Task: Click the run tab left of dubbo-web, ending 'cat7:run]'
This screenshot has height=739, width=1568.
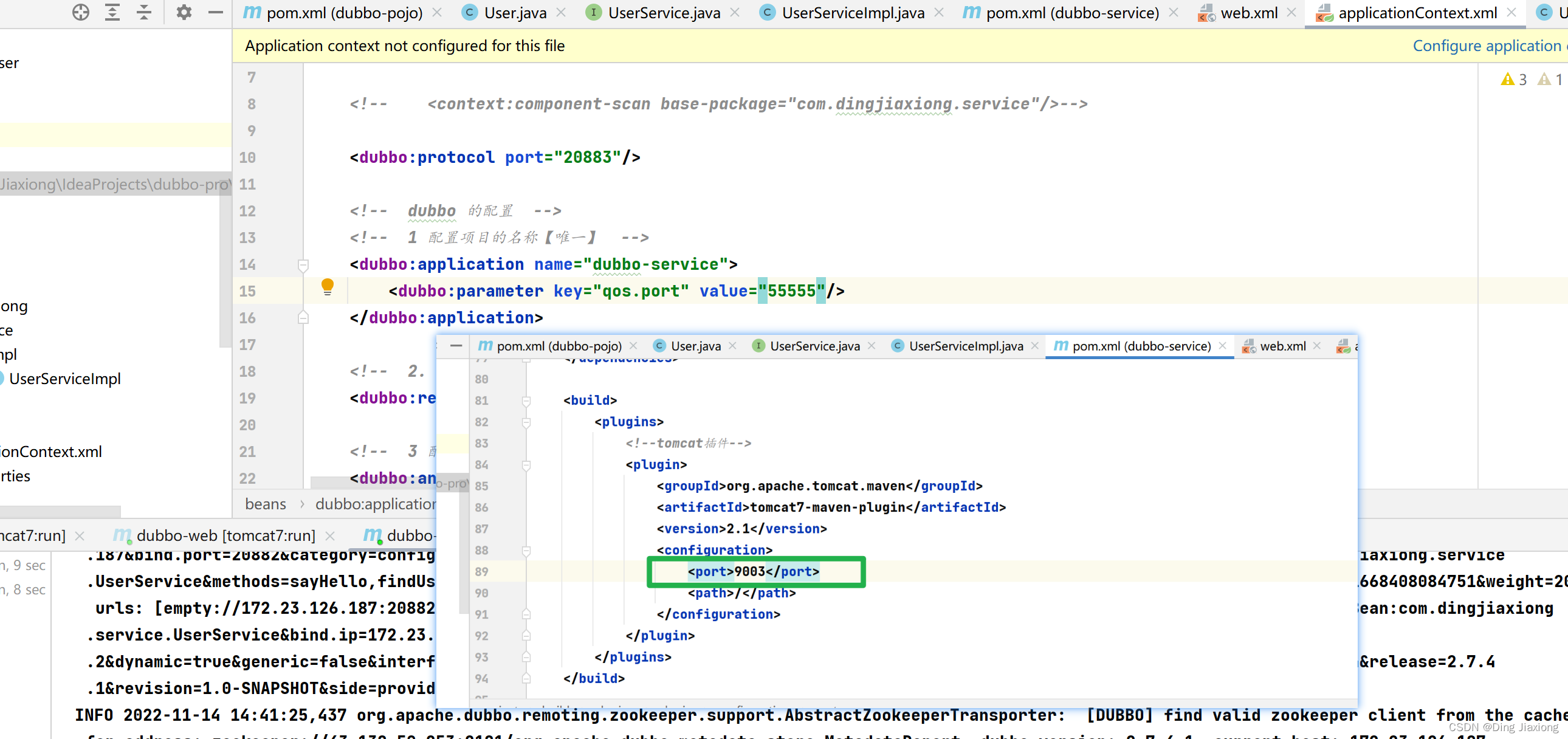Action: 33,535
